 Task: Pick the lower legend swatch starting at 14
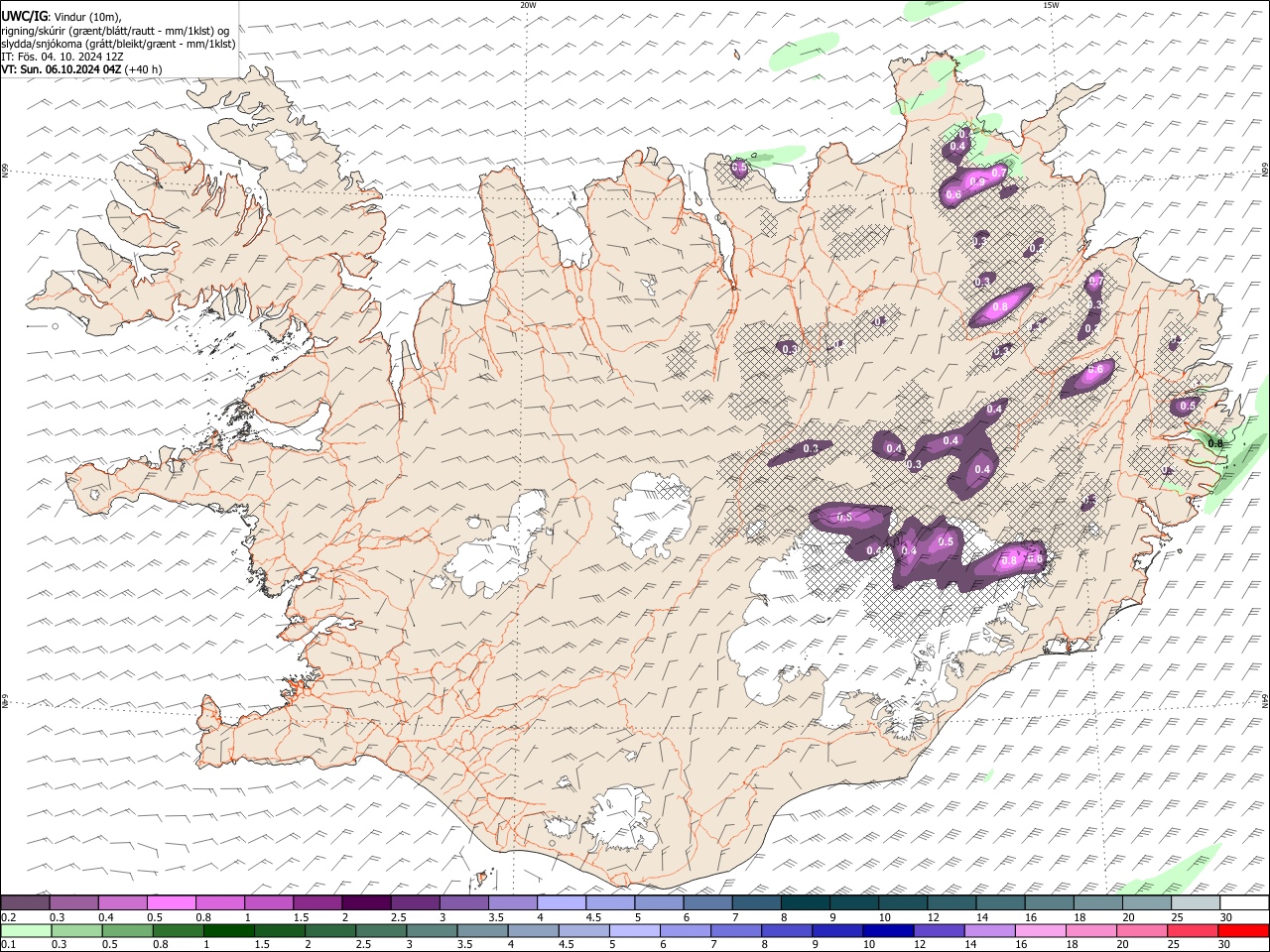click(989, 931)
